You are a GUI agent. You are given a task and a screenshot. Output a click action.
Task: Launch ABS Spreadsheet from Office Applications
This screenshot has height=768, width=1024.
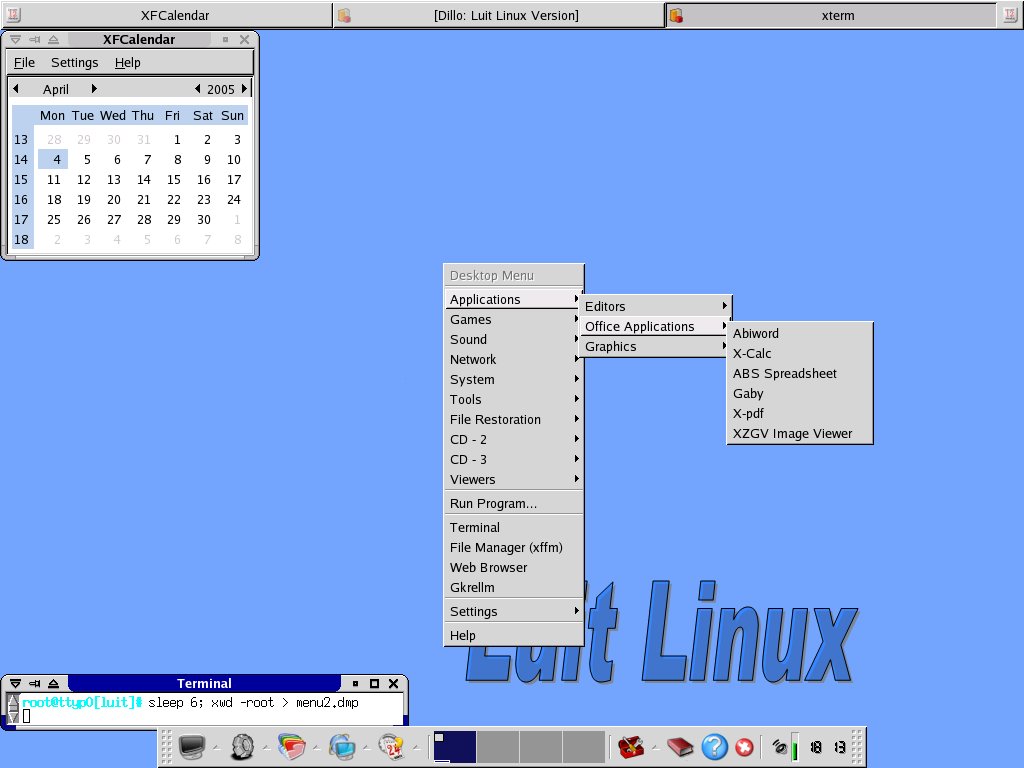(799, 374)
